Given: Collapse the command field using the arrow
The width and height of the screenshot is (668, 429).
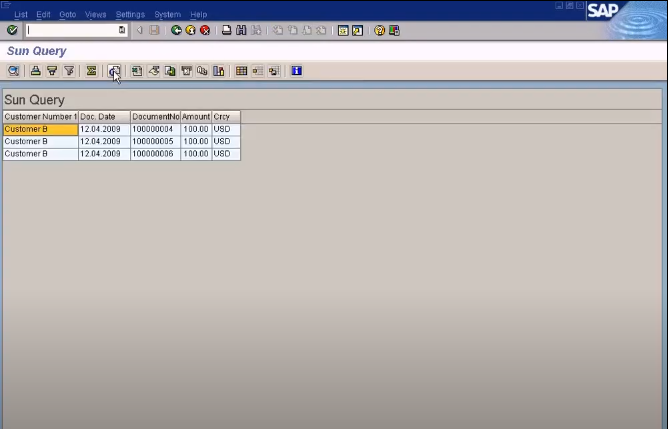Looking at the screenshot, I should coord(139,30).
